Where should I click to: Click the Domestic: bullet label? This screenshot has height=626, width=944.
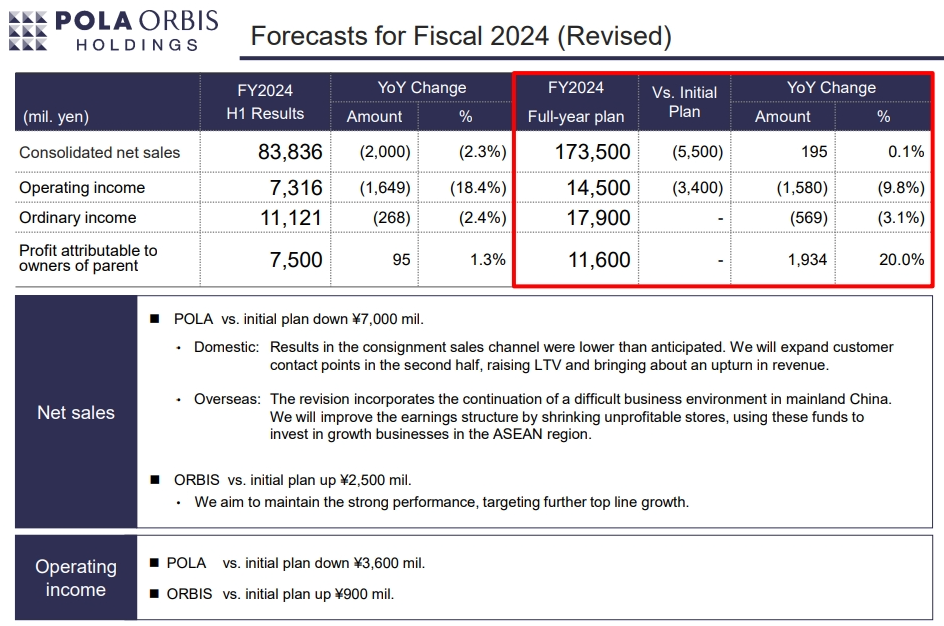point(226,347)
